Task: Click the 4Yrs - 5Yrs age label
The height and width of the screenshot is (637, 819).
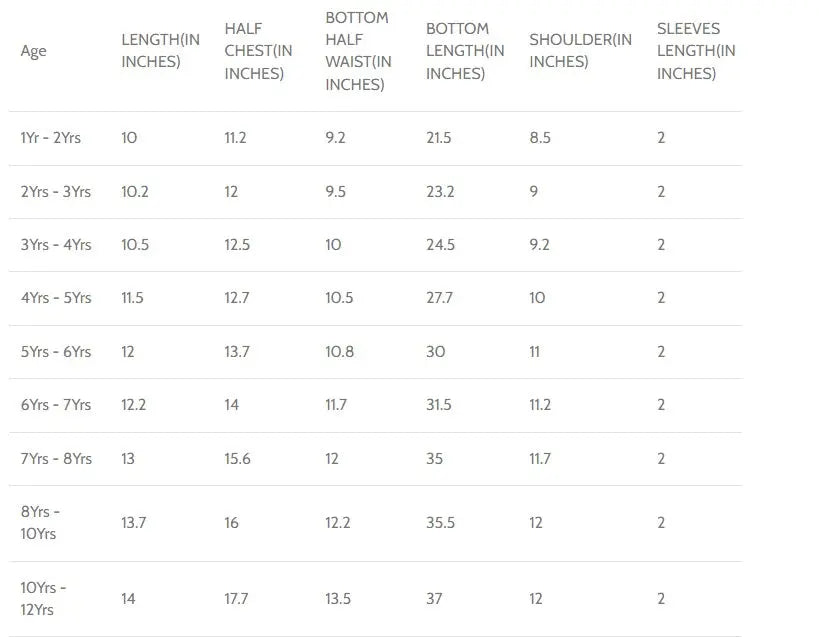Action: click(55, 298)
